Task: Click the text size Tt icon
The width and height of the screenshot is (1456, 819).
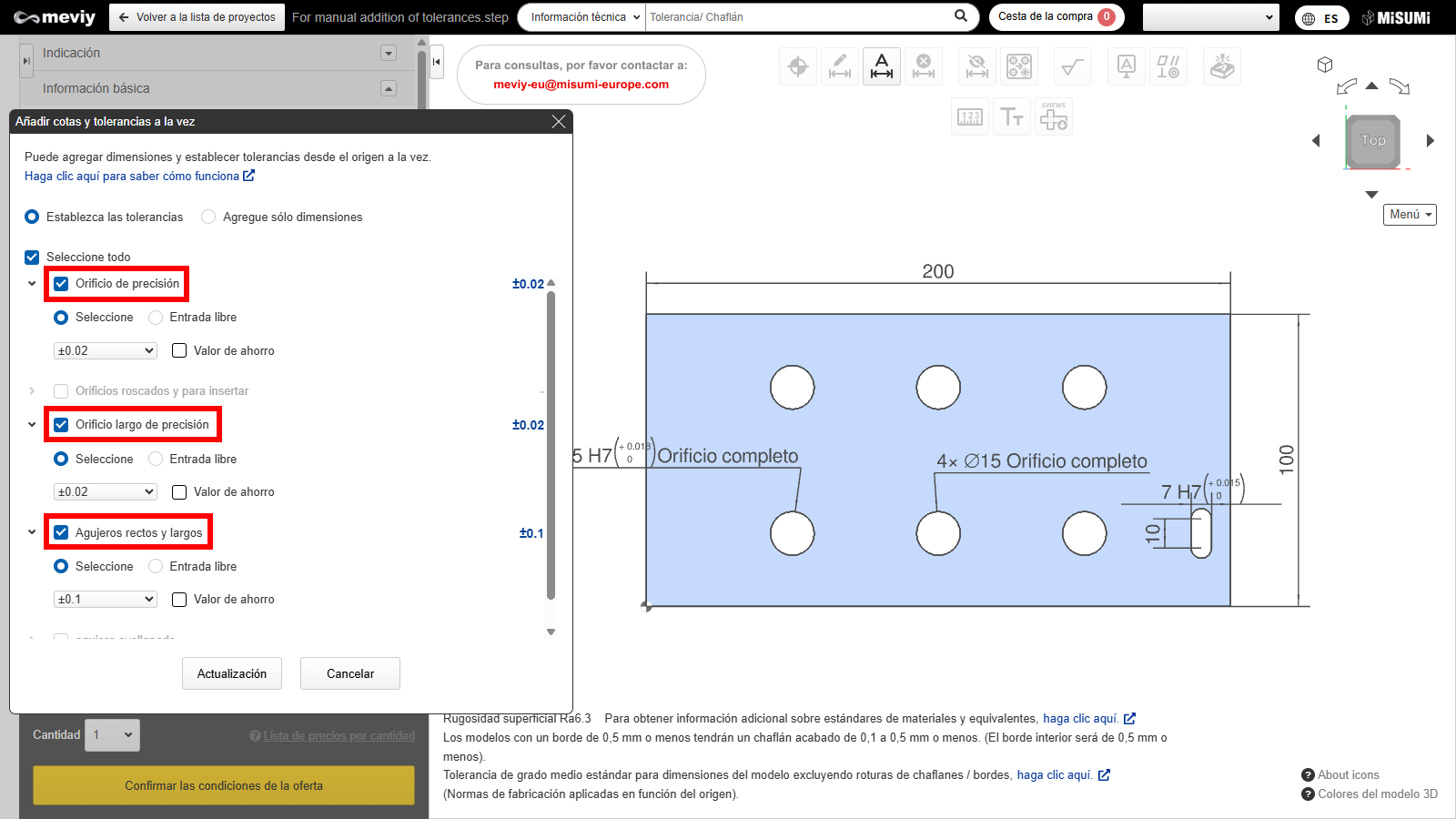Action: pos(1012,117)
